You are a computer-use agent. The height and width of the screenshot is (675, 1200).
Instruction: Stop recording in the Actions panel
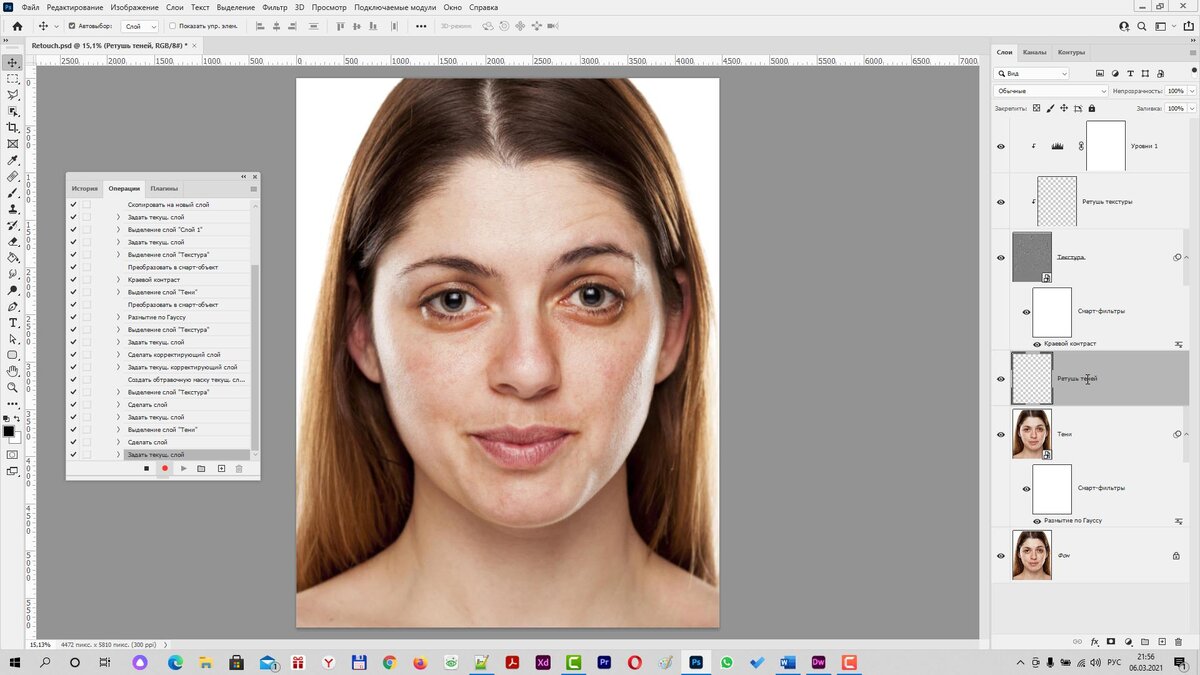pyautogui.click(x=146, y=468)
